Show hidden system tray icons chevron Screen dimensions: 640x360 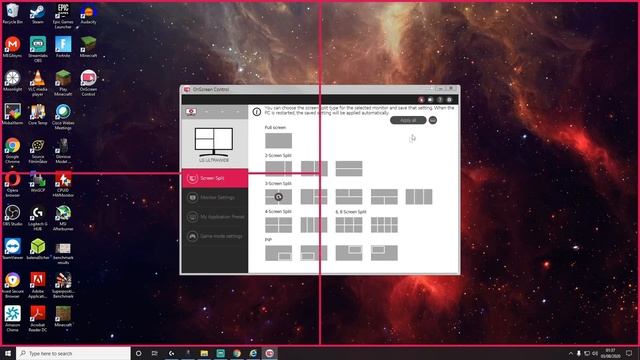[571, 353]
